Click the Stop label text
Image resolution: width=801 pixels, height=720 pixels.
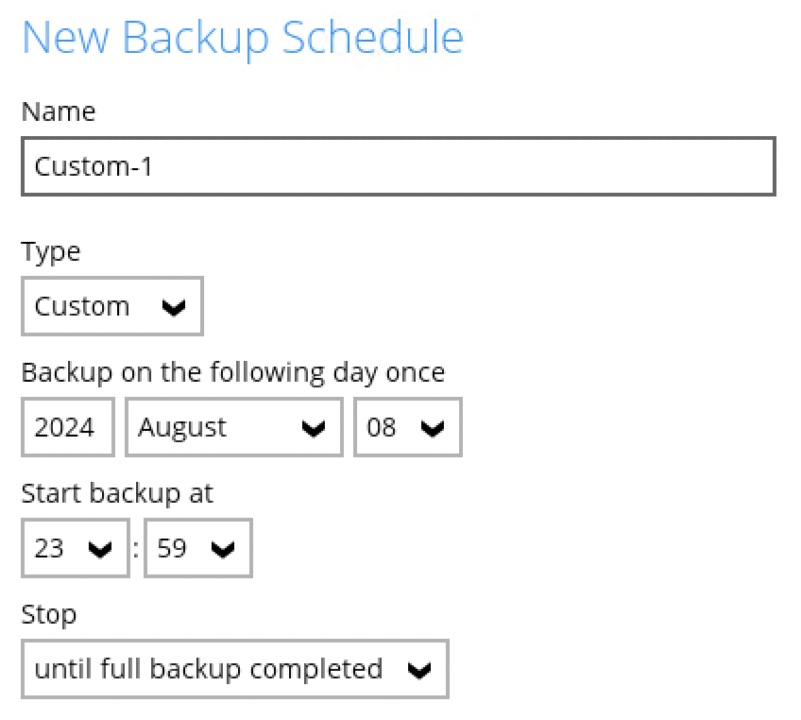tap(50, 613)
